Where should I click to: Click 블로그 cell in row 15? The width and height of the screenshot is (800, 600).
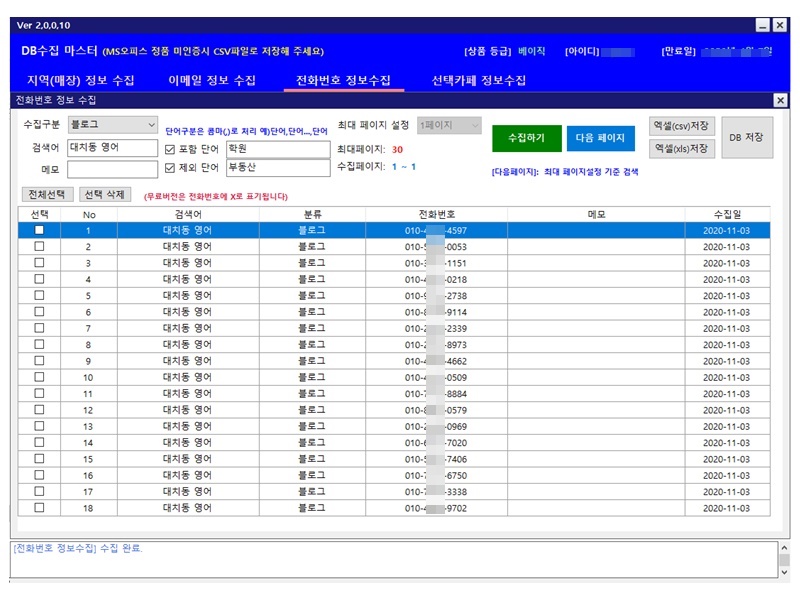tap(312, 459)
